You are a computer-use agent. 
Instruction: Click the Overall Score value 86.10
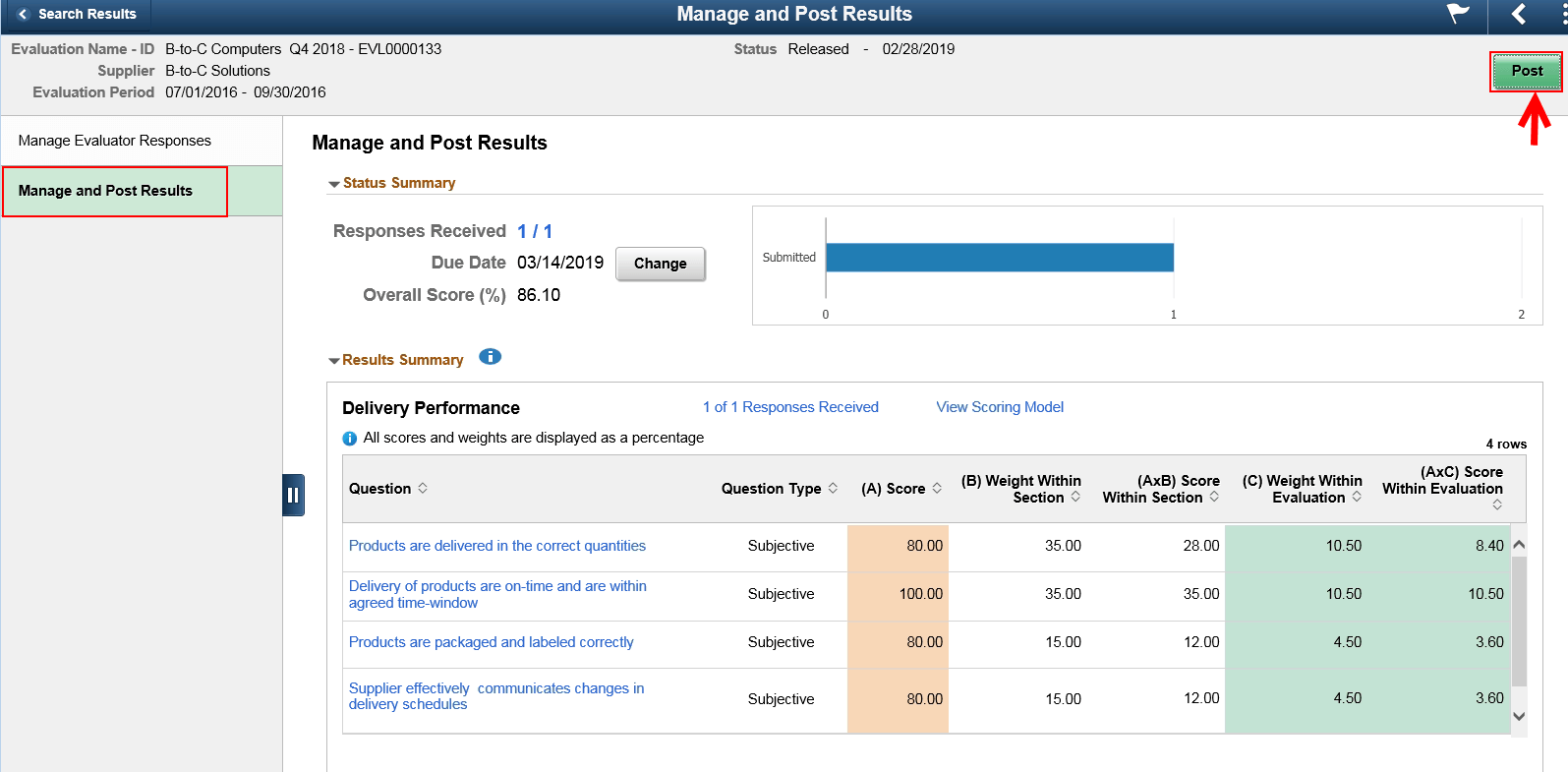(x=539, y=295)
